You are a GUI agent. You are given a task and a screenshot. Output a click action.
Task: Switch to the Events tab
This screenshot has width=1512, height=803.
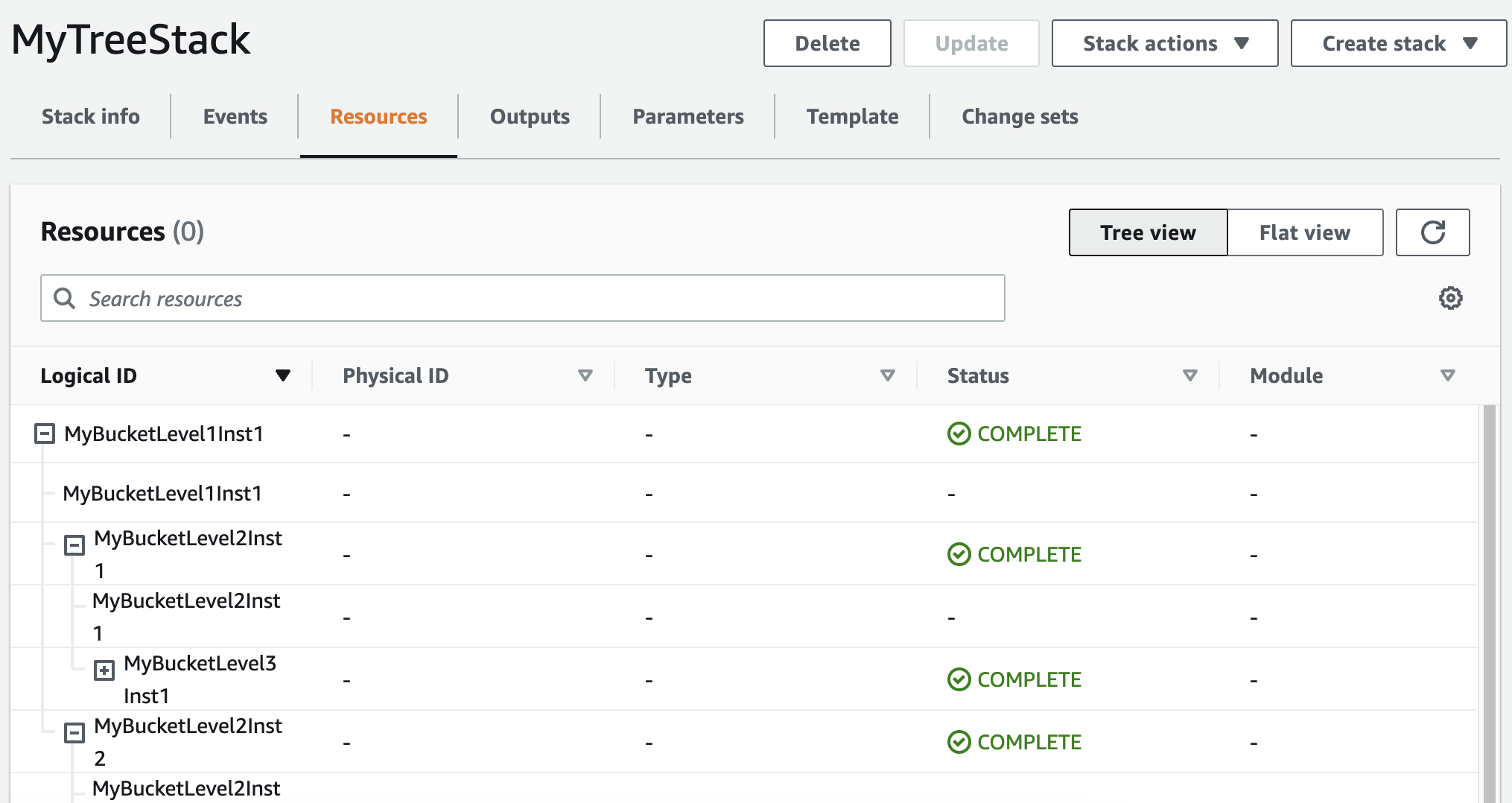(x=235, y=116)
